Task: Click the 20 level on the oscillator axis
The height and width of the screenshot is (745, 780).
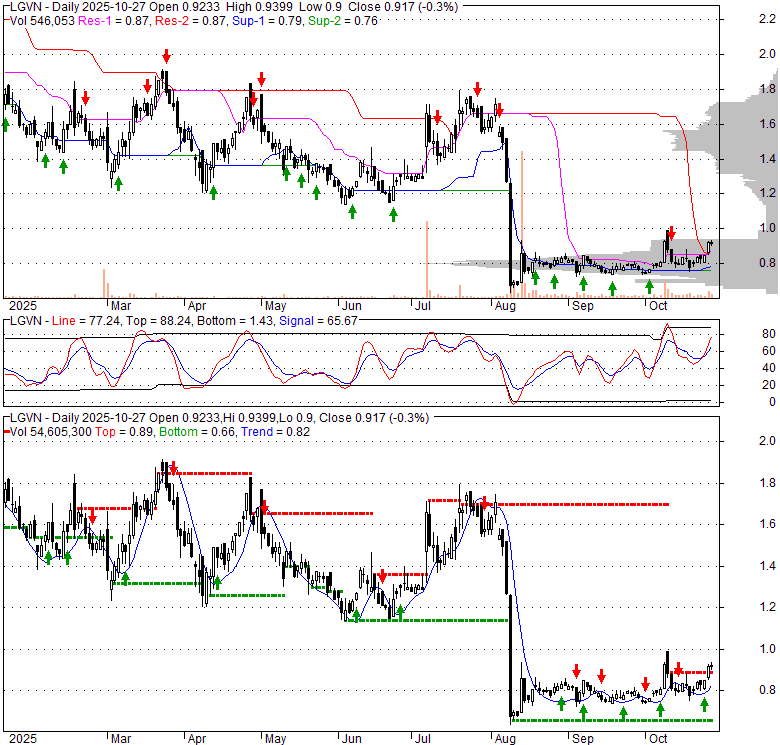Action: tap(769, 385)
